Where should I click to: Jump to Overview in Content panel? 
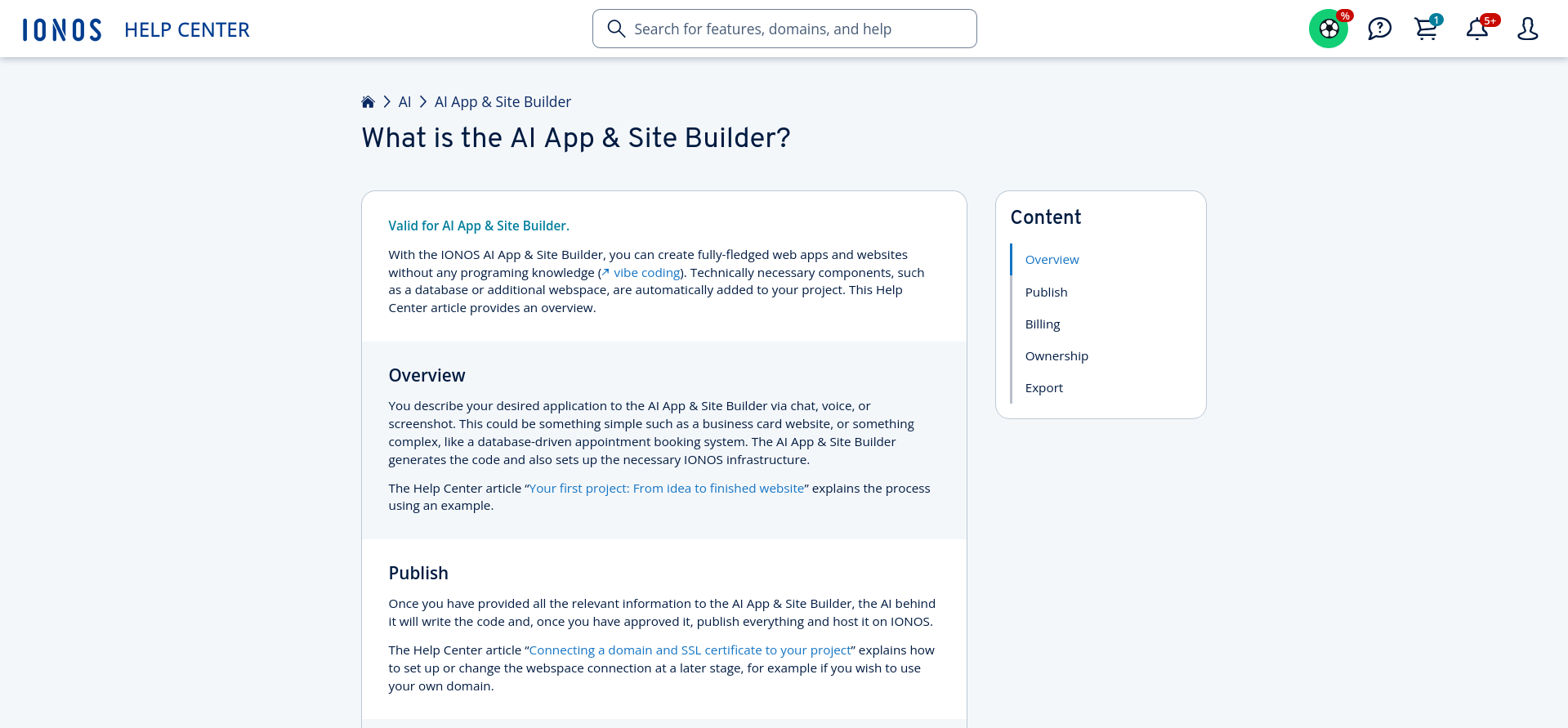point(1052,260)
